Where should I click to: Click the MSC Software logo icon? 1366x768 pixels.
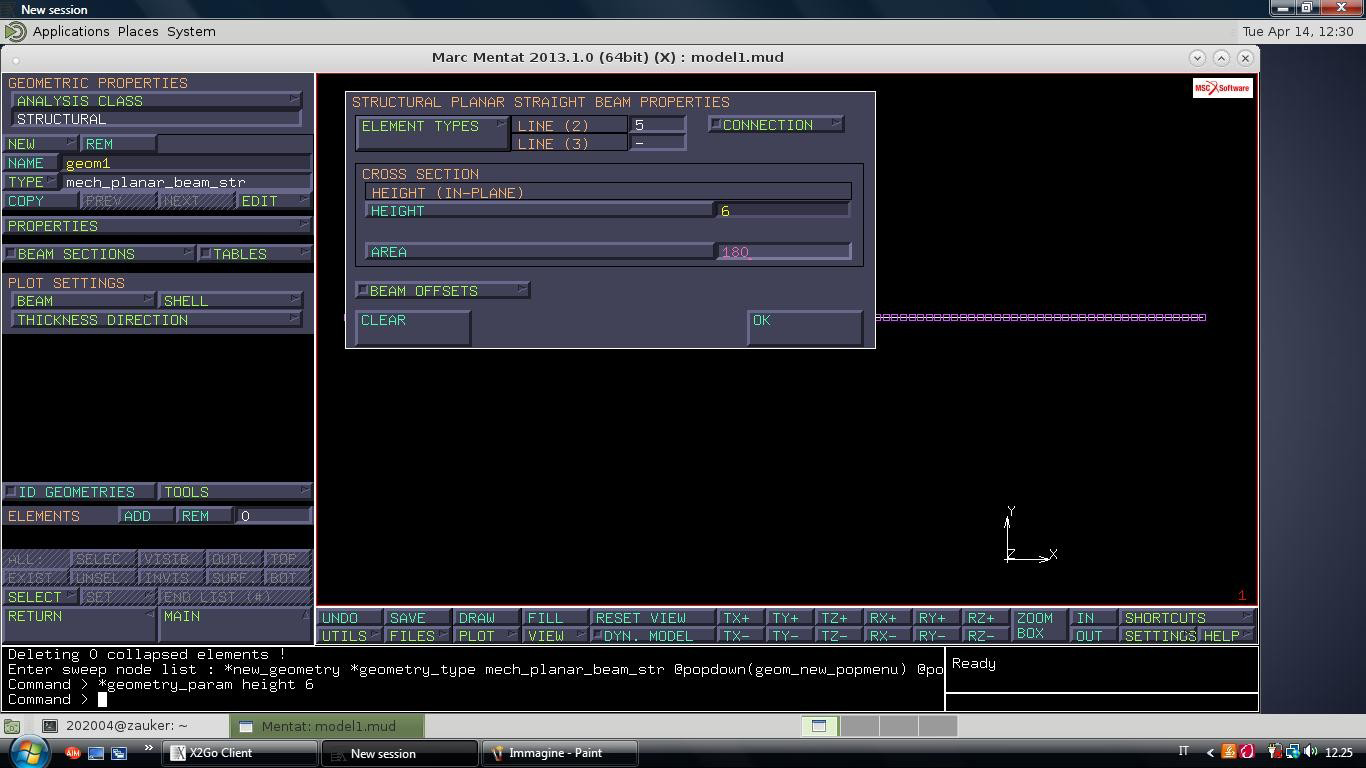1222,88
